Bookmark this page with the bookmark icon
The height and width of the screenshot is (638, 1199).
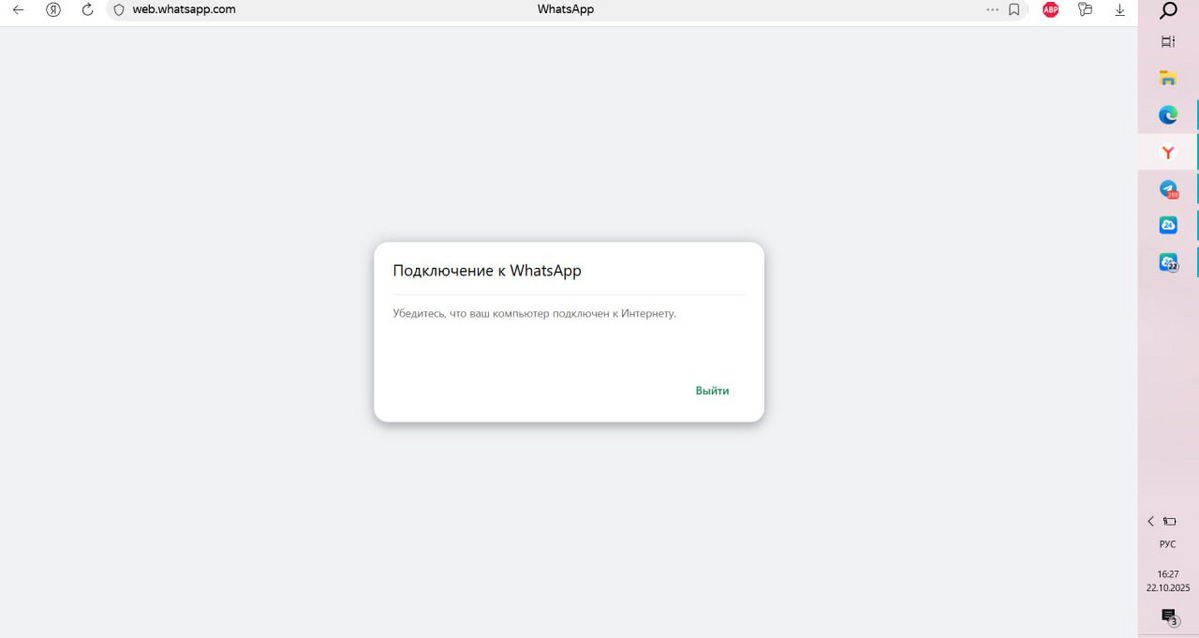point(1014,10)
